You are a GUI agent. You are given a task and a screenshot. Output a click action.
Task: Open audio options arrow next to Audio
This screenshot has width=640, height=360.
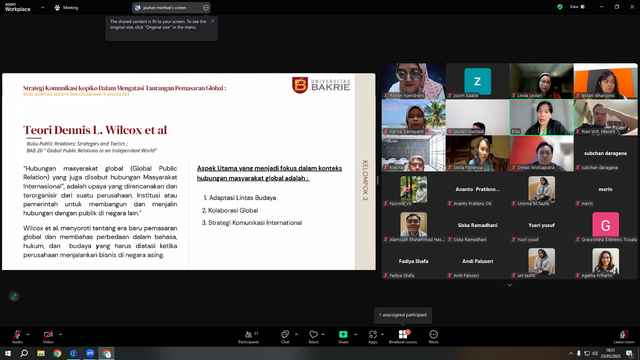click(x=28, y=334)
